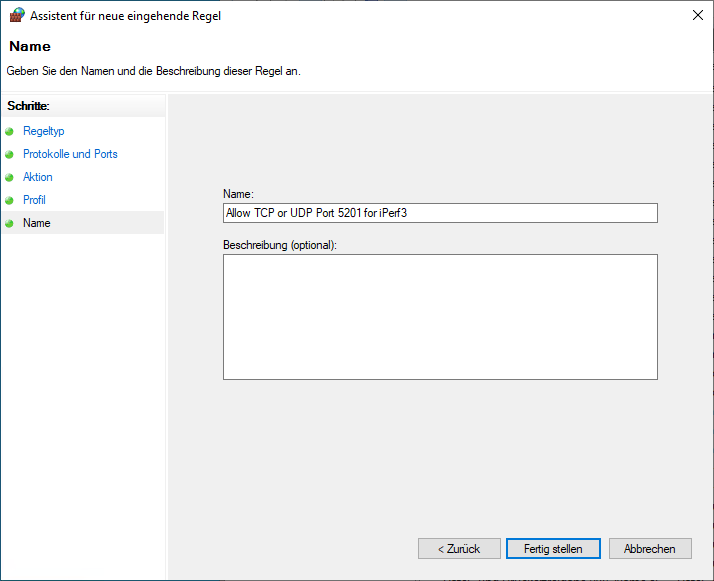Click into the rule Name text field

[x=440, y=213]
